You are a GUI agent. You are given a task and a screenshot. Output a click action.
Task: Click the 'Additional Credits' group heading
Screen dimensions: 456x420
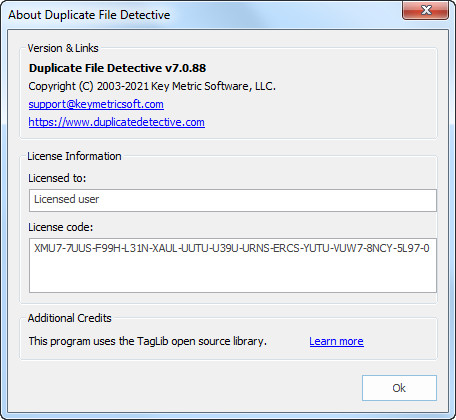pos(69,318)
